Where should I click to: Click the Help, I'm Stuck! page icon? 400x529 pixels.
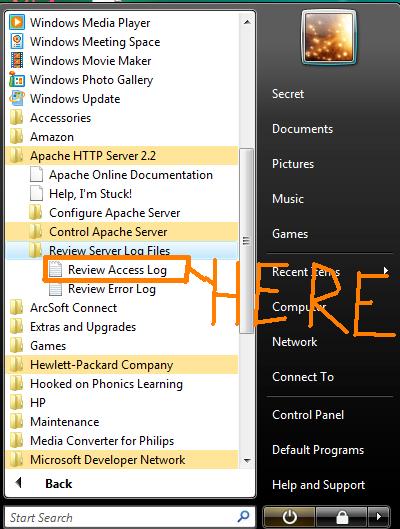pos(36,193)
